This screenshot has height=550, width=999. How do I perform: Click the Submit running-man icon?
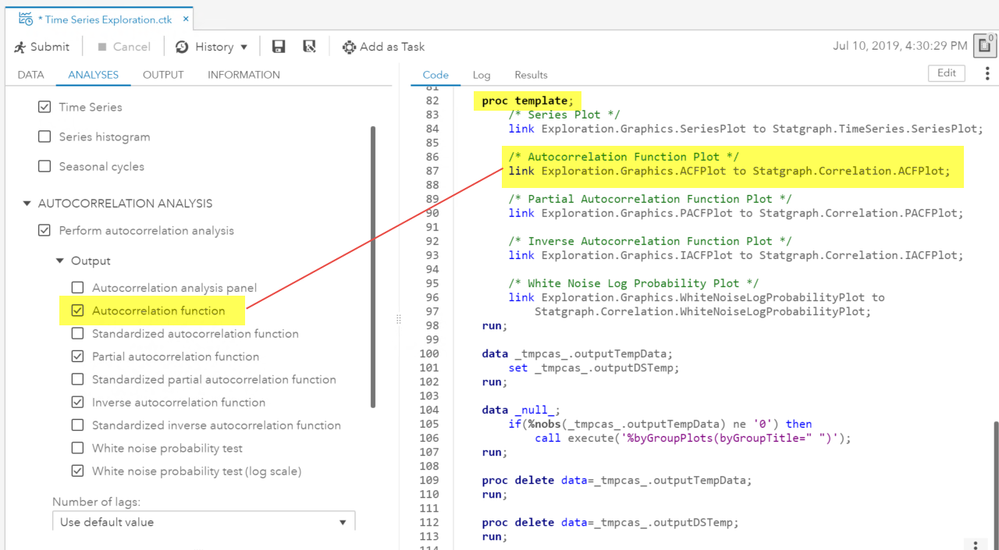(20, 47)
